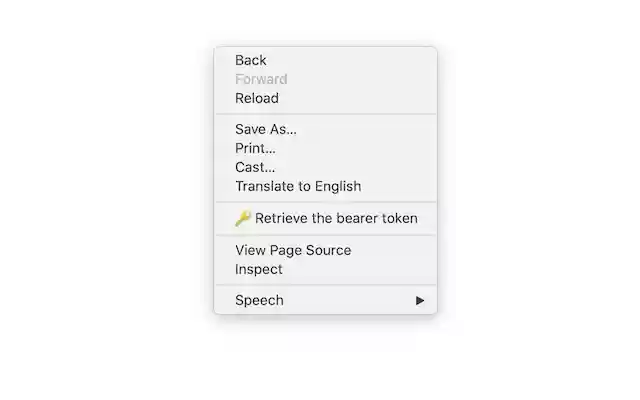Open the Speech menu item
This screenshot has height=400, width=640.
pos(260,300)
